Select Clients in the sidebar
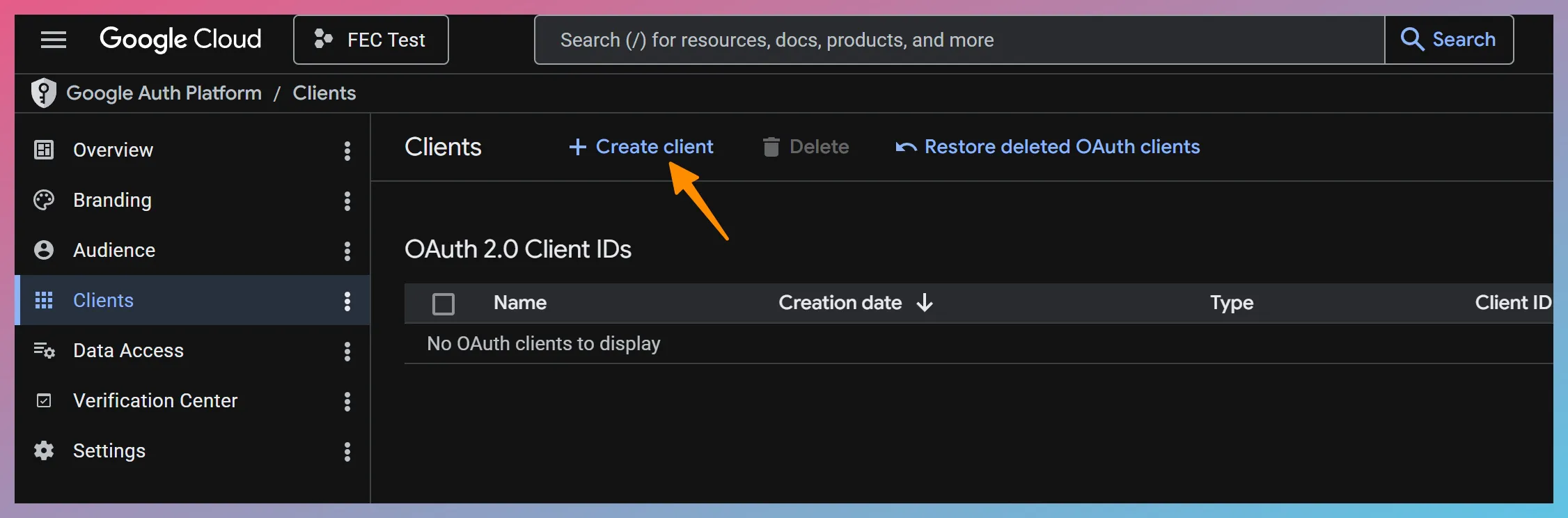Screen dimensions: 1568x518 192,300
